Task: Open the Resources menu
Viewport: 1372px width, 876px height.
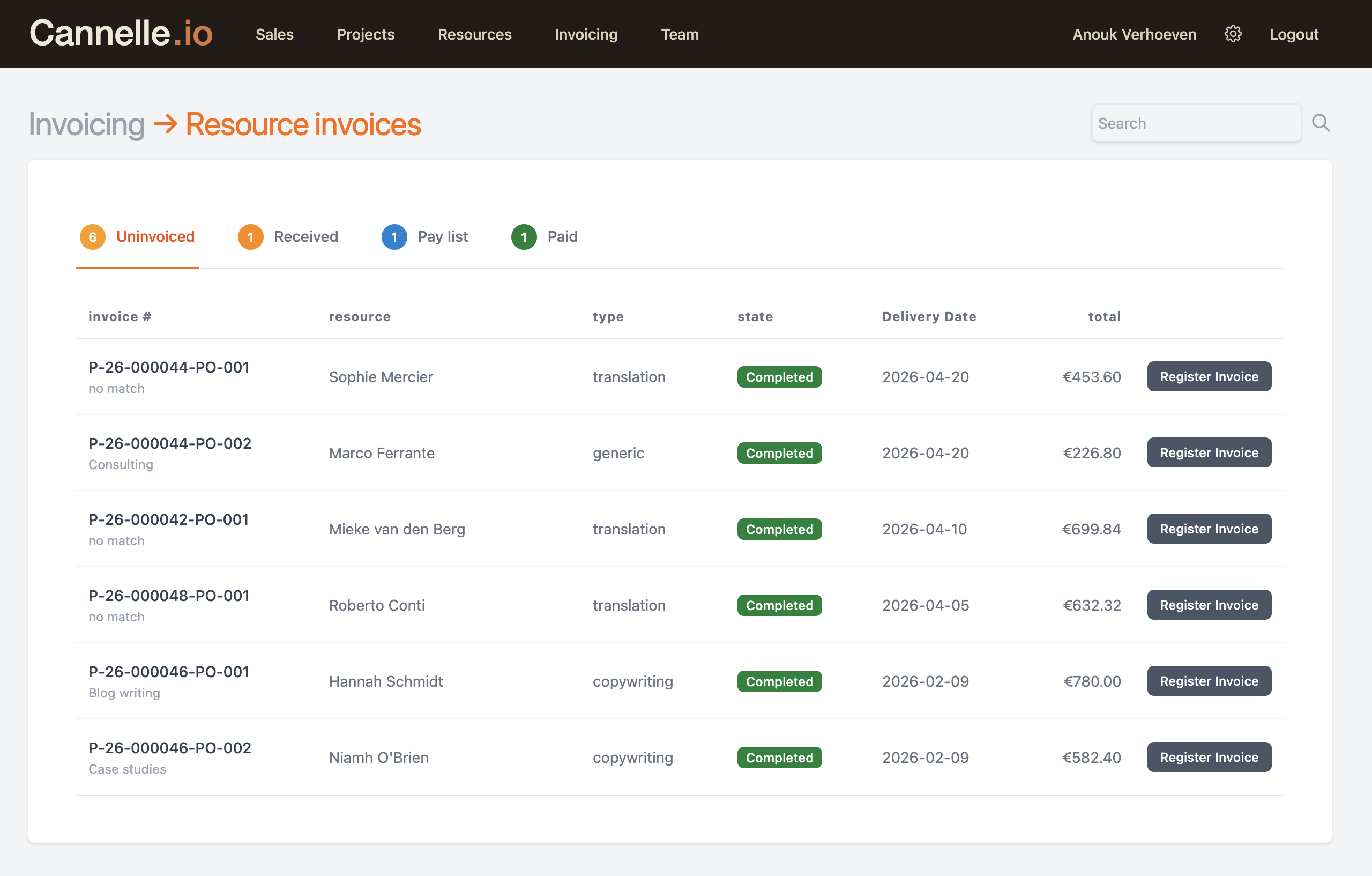Action: click(x=474, y=34)
